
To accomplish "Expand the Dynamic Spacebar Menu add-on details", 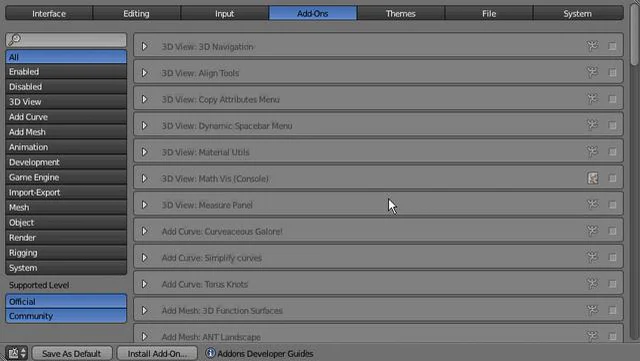I will pyautogui.click(x=144, y=125).
